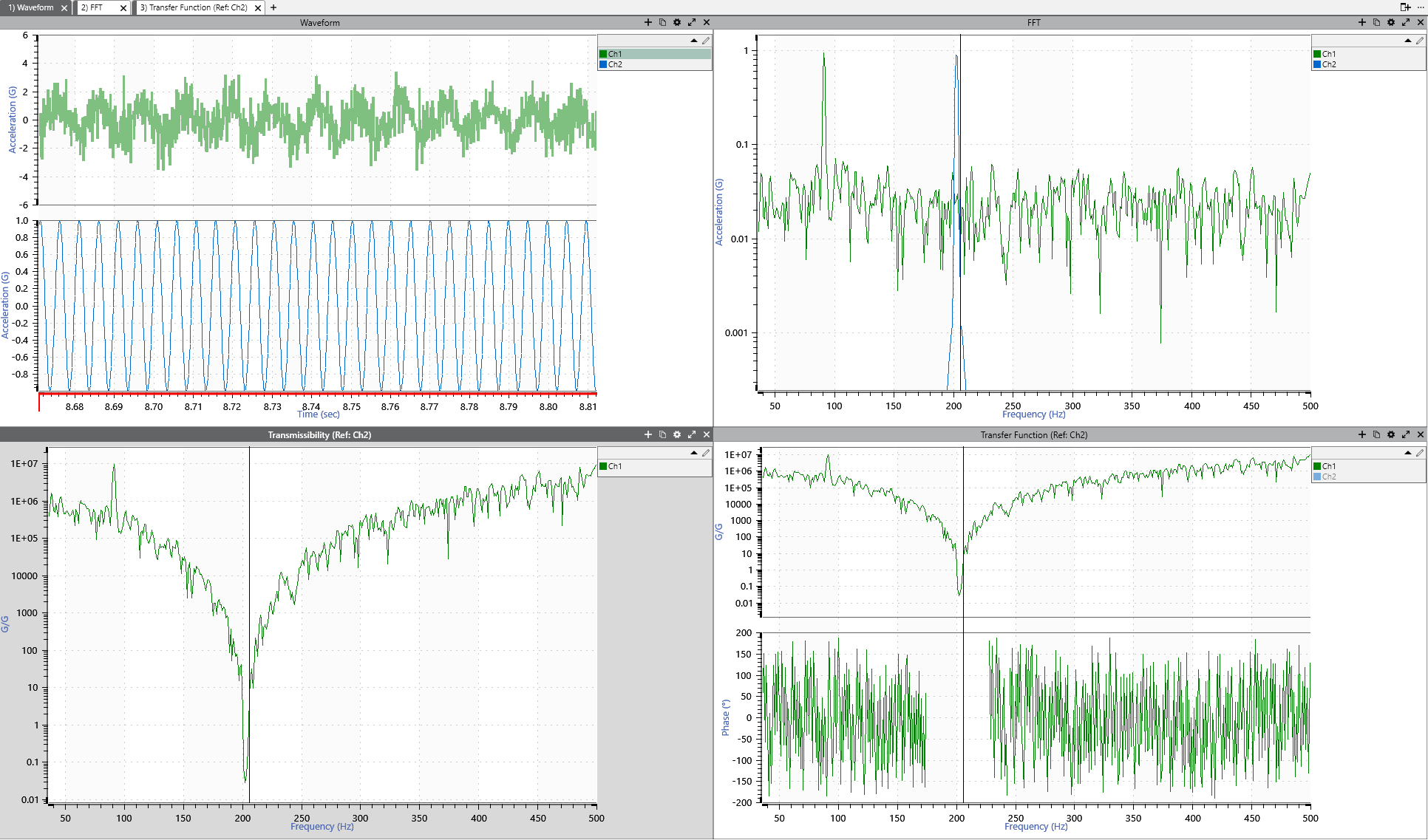
Task: Maximize the Transmissibility pane with expand arrows
Action: tap(692, 434)
